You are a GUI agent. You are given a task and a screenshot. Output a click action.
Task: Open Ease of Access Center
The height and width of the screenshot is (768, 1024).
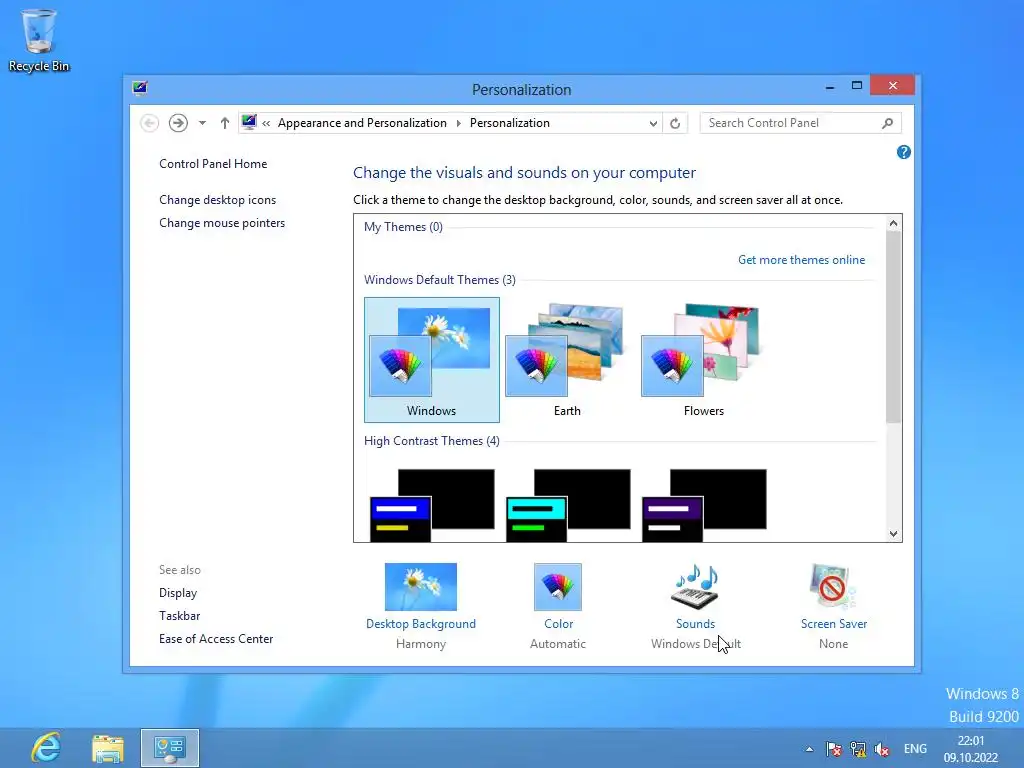tap(216, 639)
